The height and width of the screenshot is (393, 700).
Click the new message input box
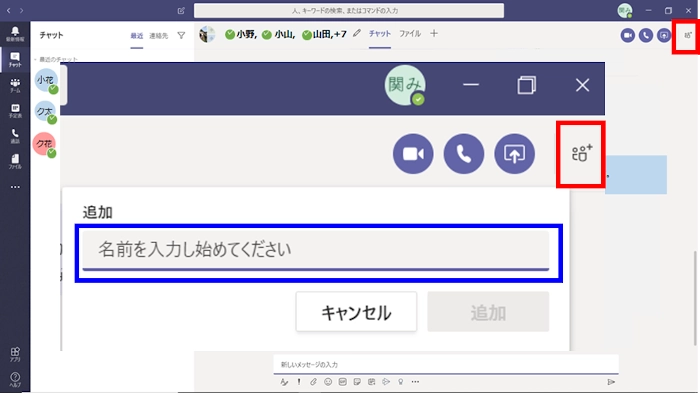point(446,364)
